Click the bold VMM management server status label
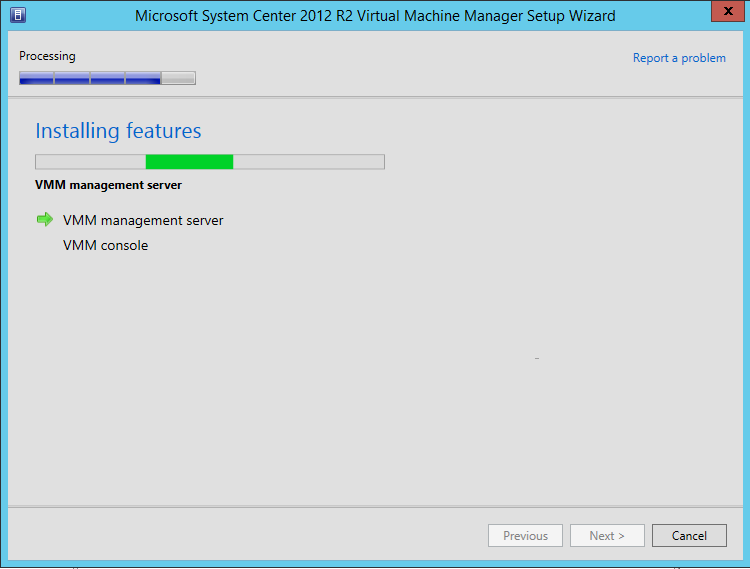The height and width of the screenshot is (569, 750). click(x=108, y=185)
